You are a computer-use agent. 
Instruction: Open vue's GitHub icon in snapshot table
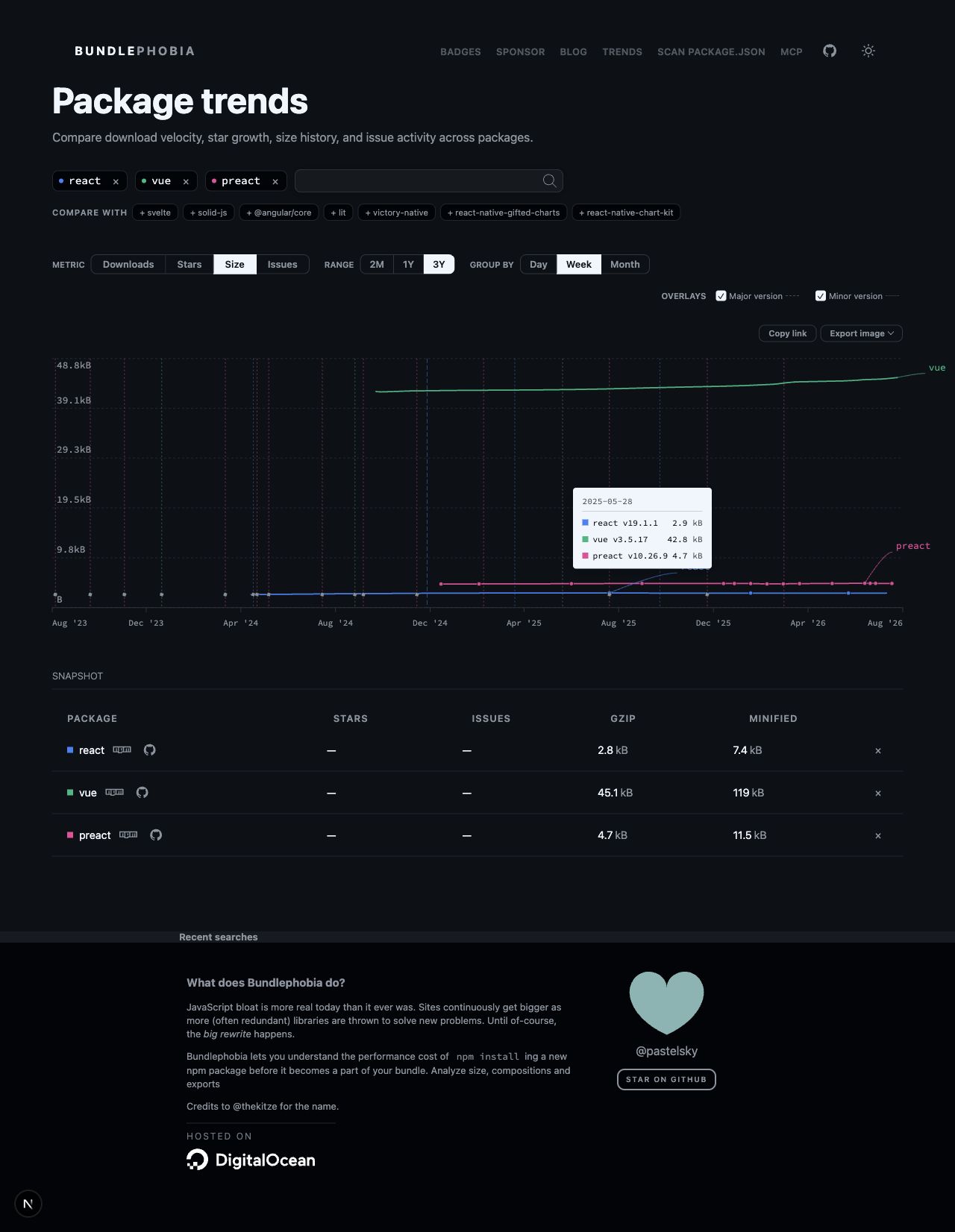click(143, 792)
